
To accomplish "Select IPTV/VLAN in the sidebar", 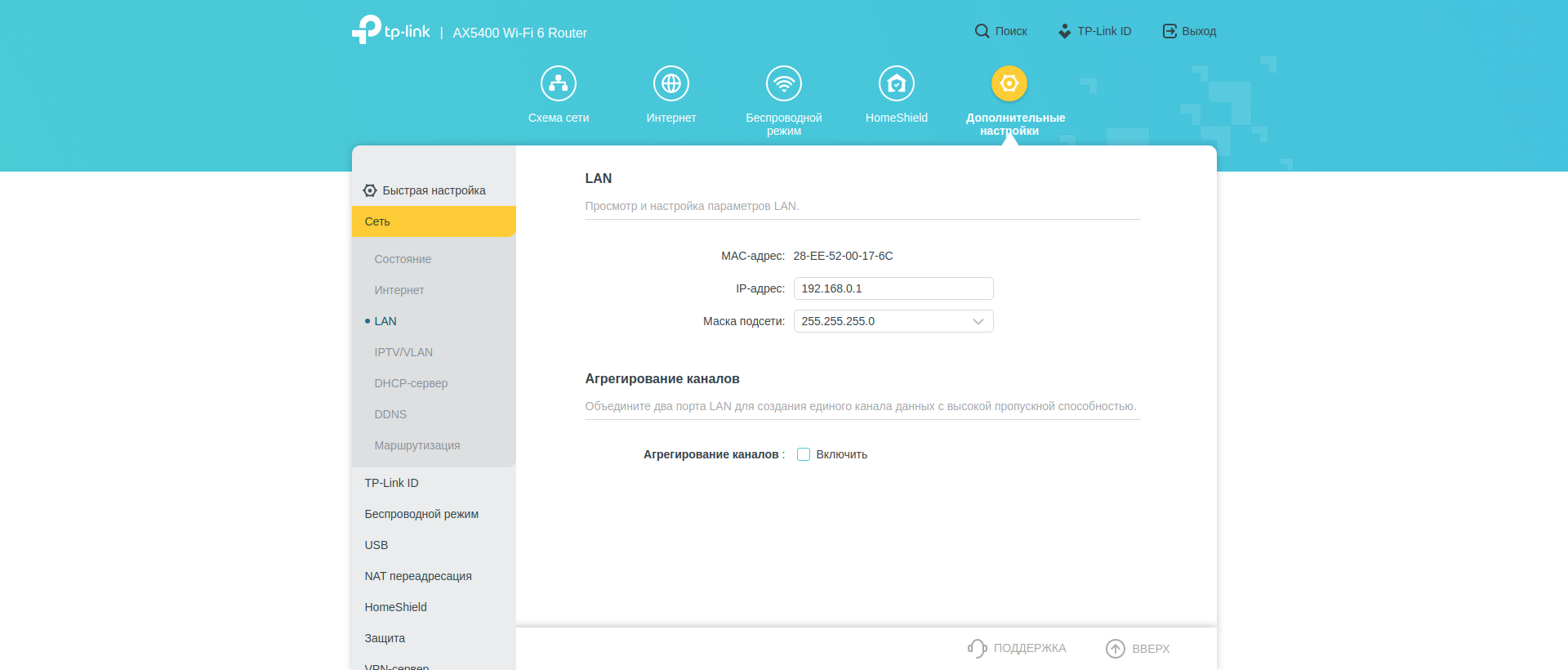I will click(403, 352).
